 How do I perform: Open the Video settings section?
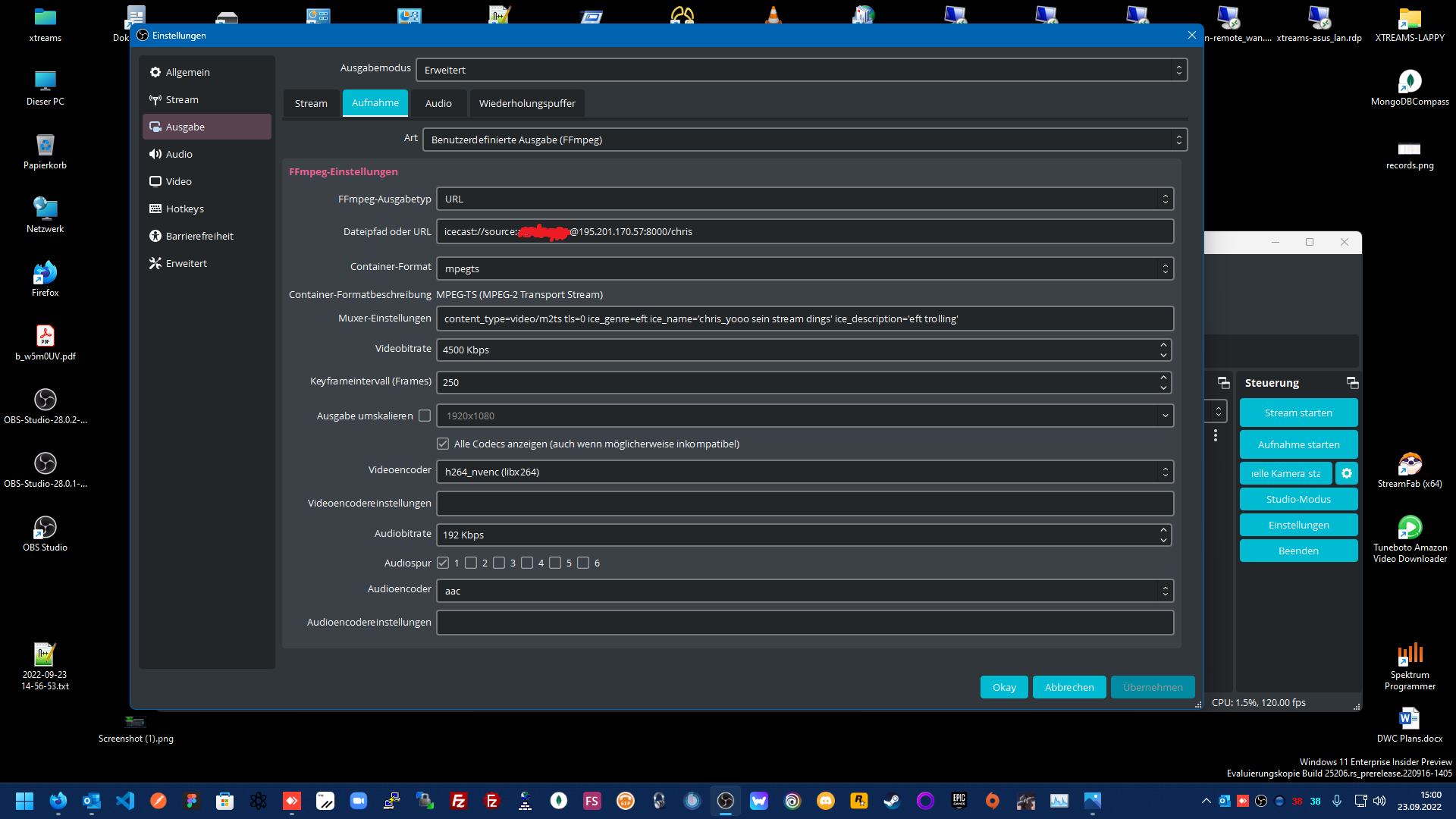179,181
